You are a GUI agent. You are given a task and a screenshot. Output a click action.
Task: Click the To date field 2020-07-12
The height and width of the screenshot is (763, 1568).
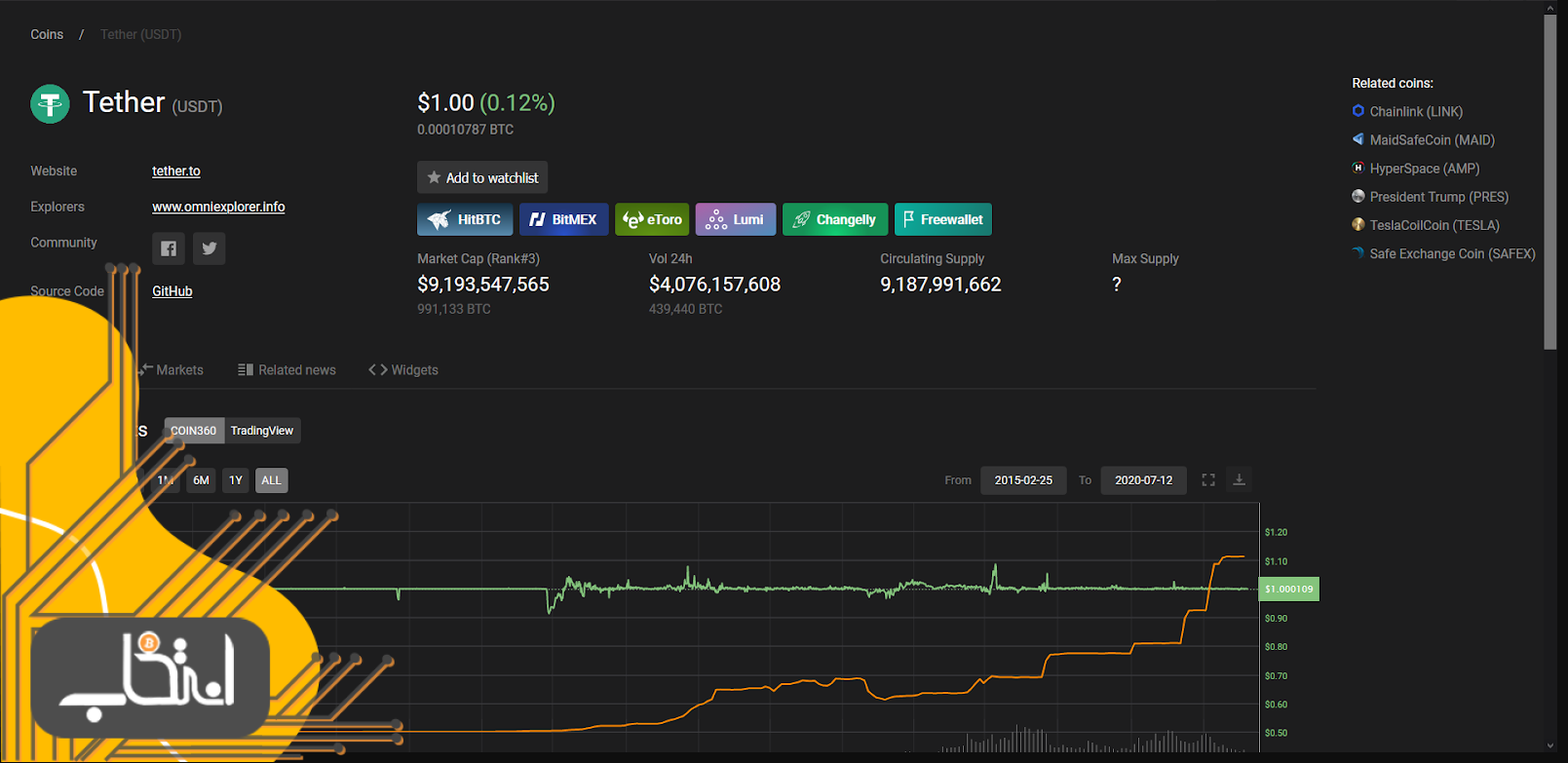coord(1144,480)
